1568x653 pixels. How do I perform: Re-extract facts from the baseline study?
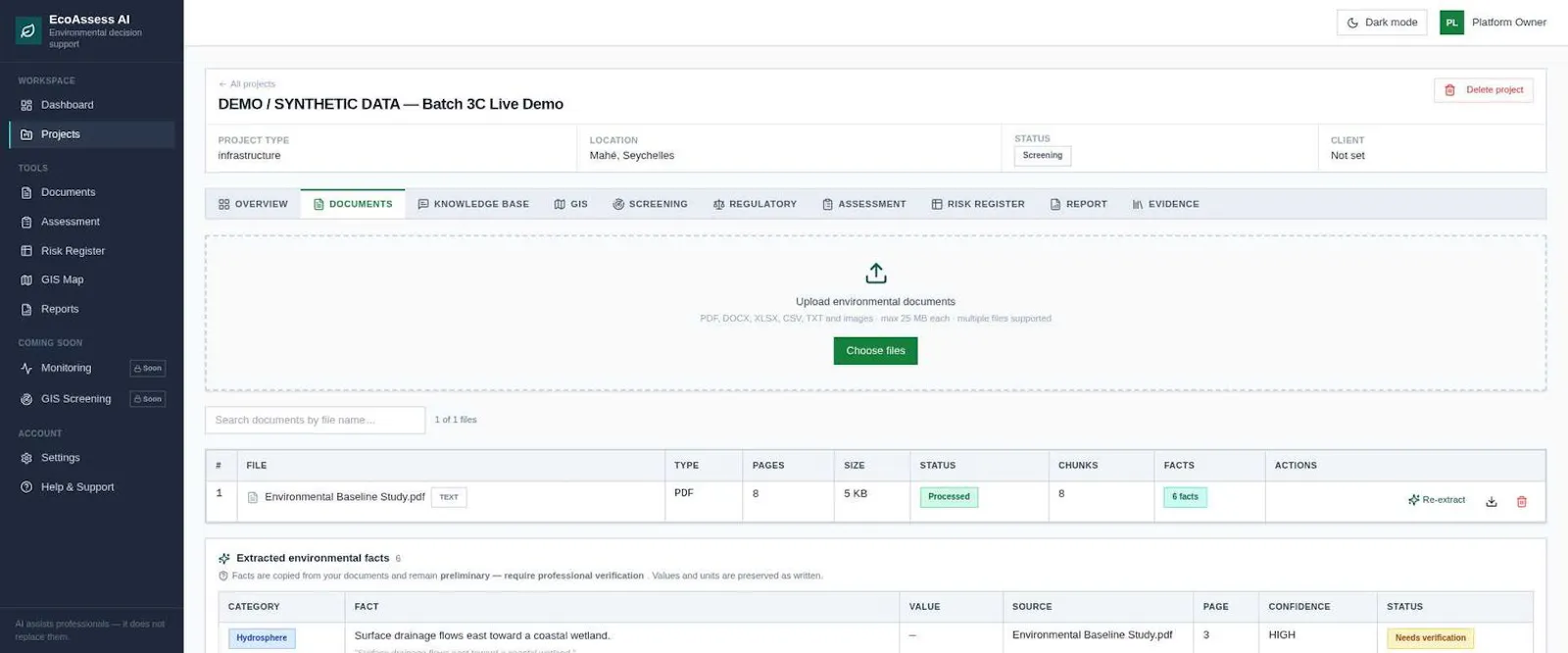1437,500
